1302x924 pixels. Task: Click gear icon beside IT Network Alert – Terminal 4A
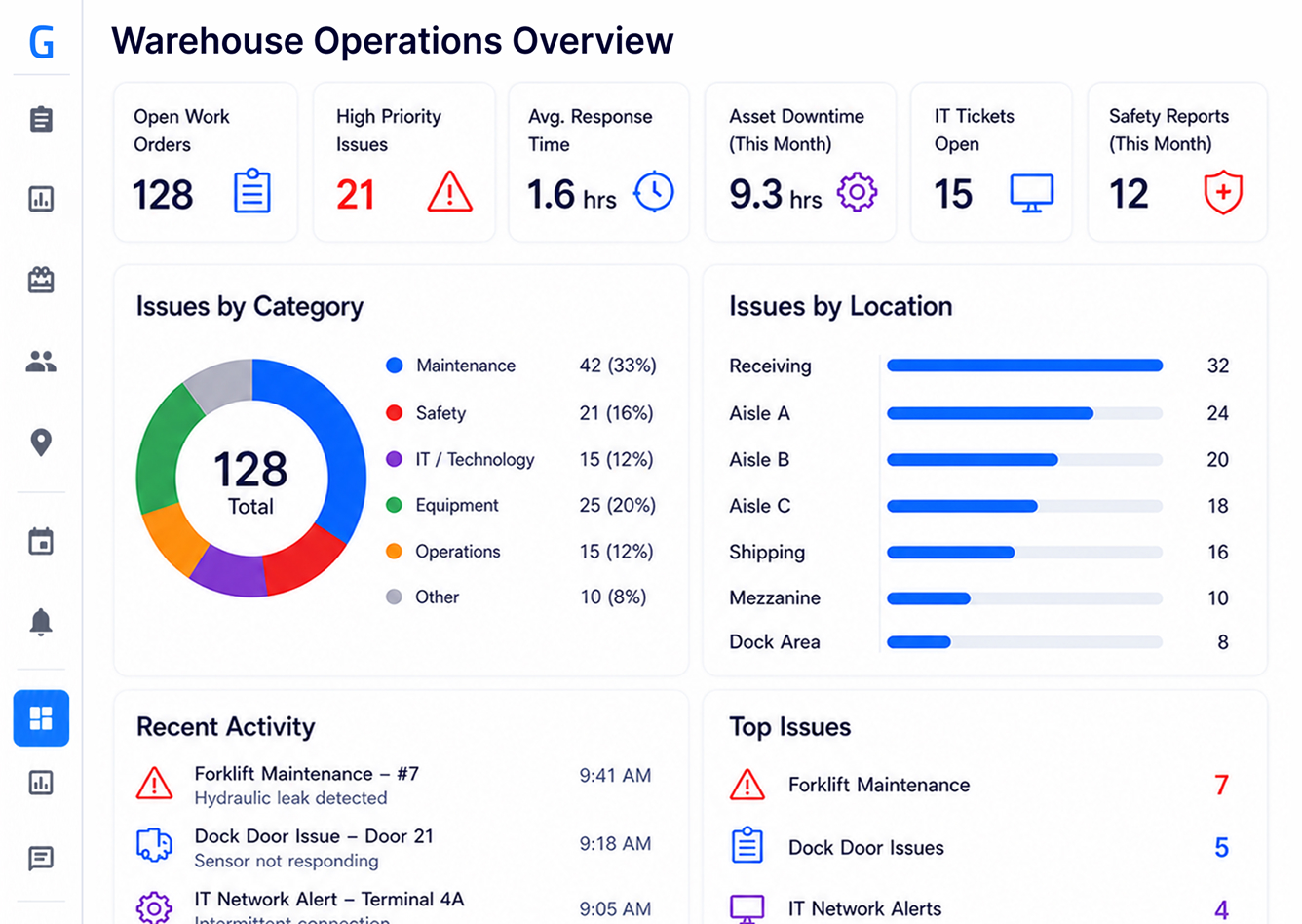click(x=155, y=906)
